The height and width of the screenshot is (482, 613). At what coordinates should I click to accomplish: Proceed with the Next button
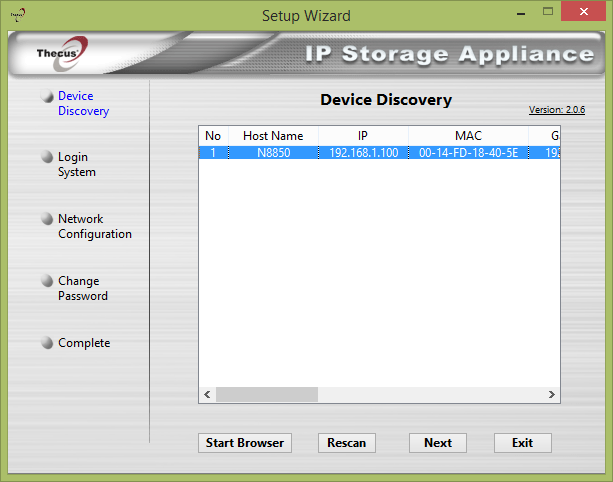point(438,443)
